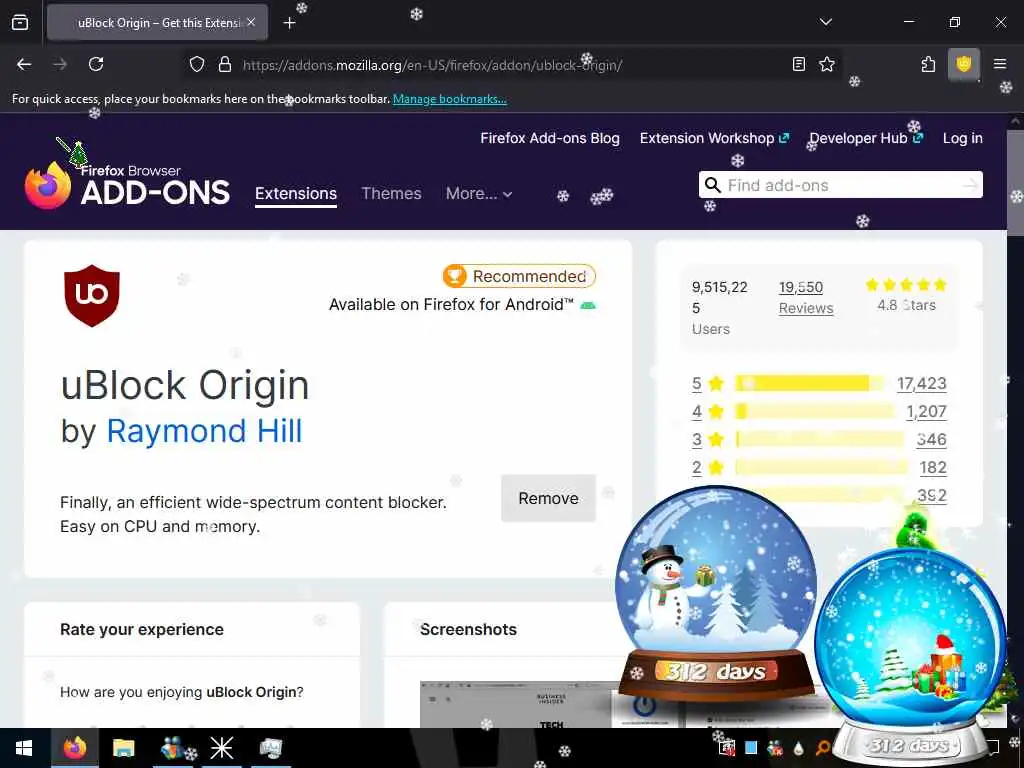Submit search arrow in Find add-ons
The height and width of the screenshot is (768, 1024).
pos(970,185)
